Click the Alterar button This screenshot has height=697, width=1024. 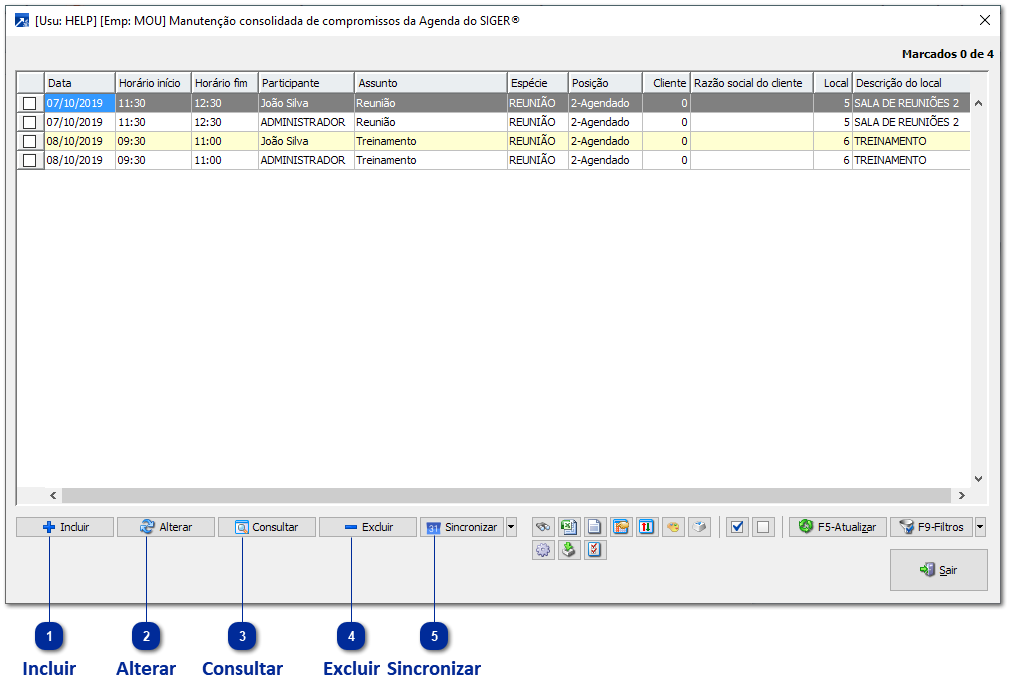coord(166,527)
